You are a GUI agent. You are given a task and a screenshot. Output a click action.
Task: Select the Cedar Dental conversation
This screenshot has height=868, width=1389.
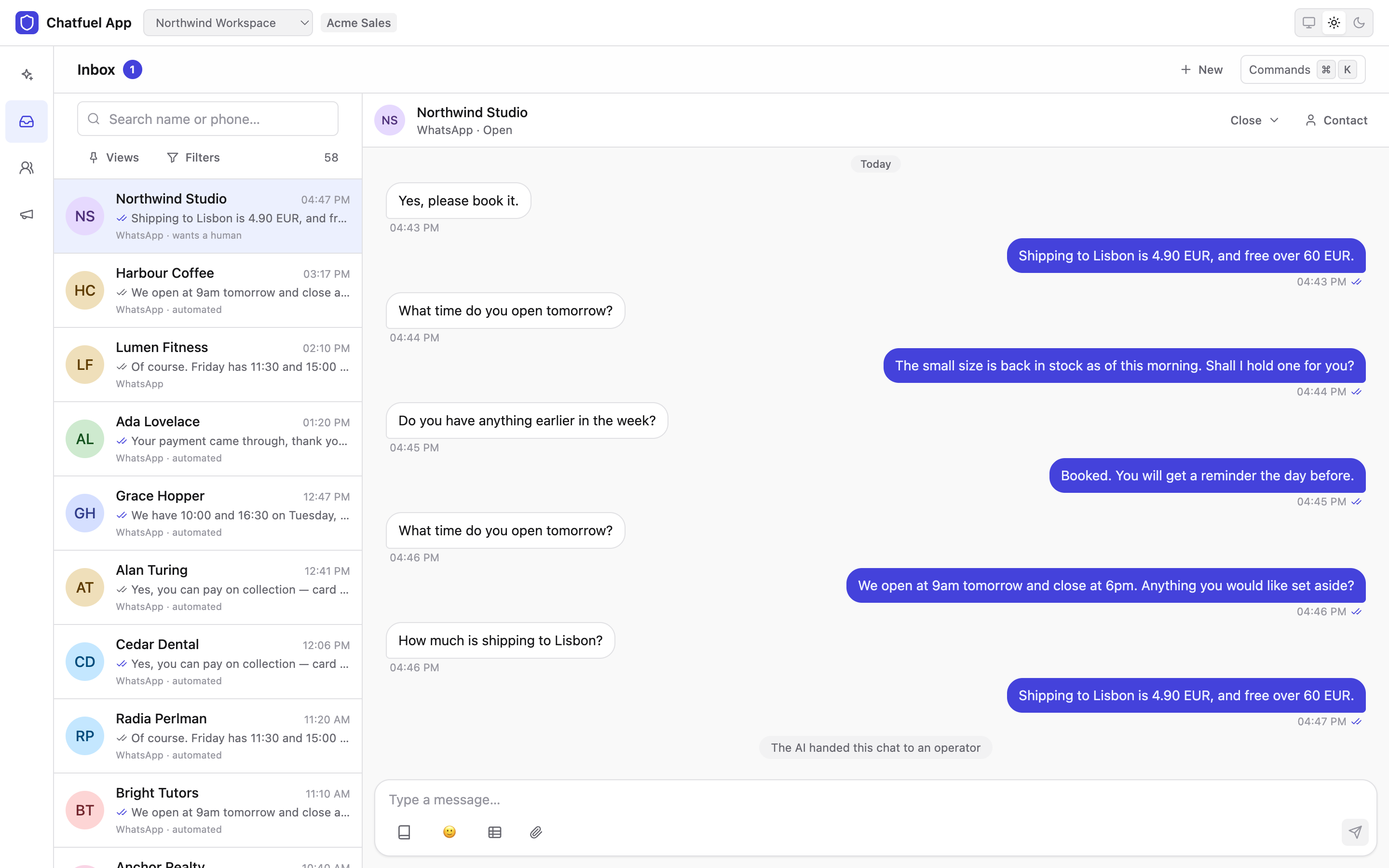click(x=208, y=662)
